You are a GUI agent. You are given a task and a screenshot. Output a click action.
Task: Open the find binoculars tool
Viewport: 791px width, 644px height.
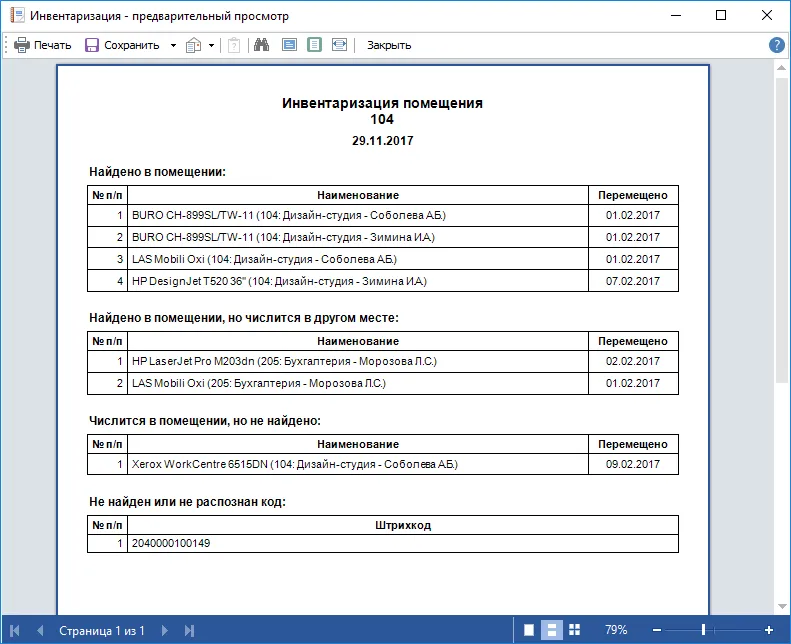[261, 45]
